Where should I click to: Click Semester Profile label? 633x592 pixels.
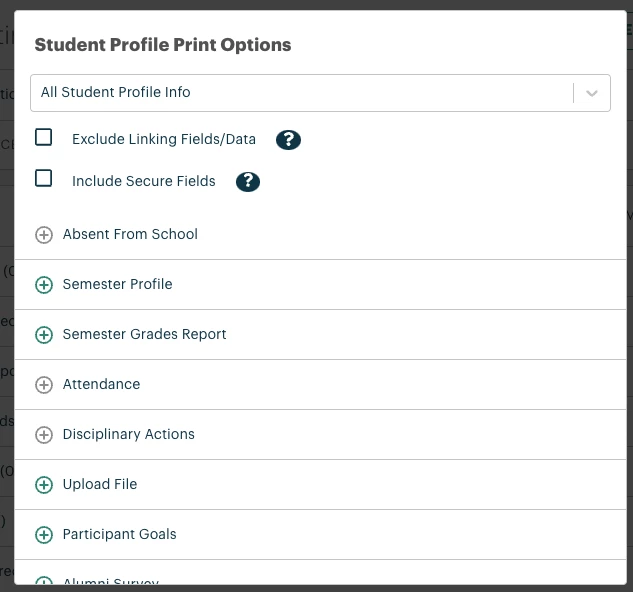pos(117,284)
